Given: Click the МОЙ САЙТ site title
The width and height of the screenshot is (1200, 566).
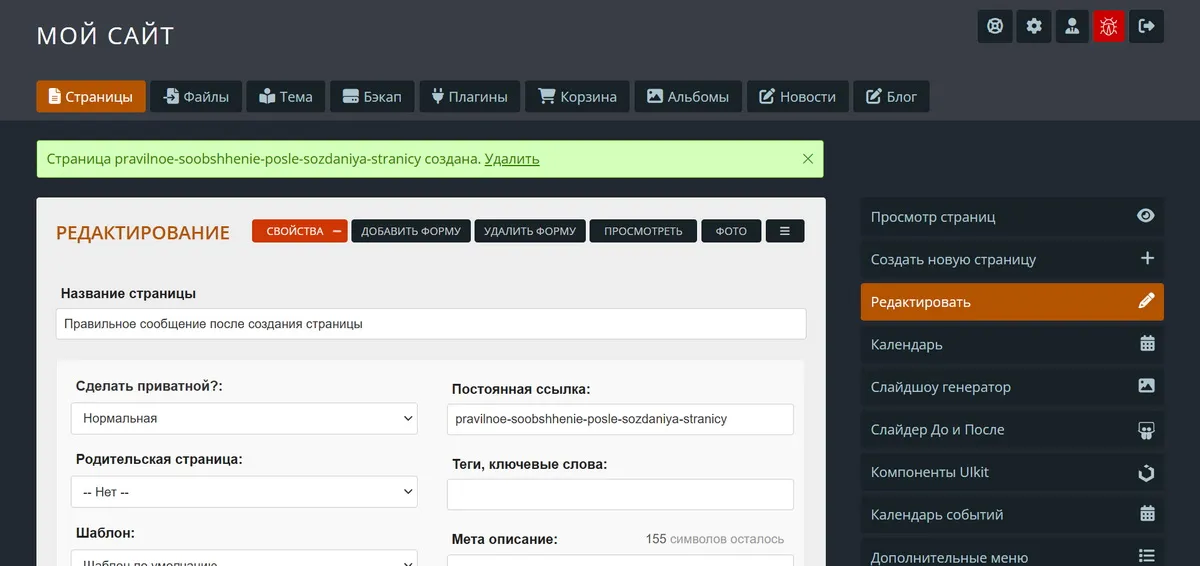Looking at the screenshot, I should click(106, 36).
